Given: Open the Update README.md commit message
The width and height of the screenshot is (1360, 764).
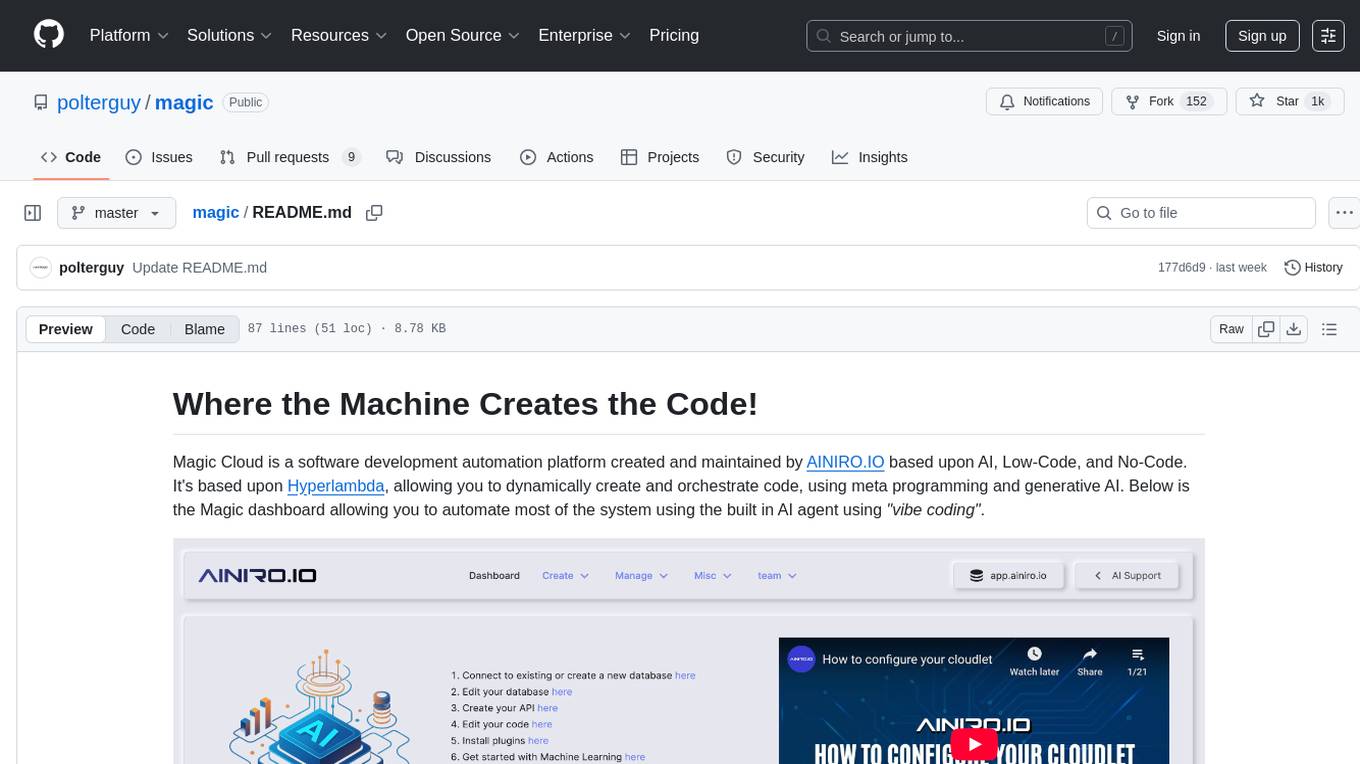Looking at the screenshot, I should [x=199, y=268].
